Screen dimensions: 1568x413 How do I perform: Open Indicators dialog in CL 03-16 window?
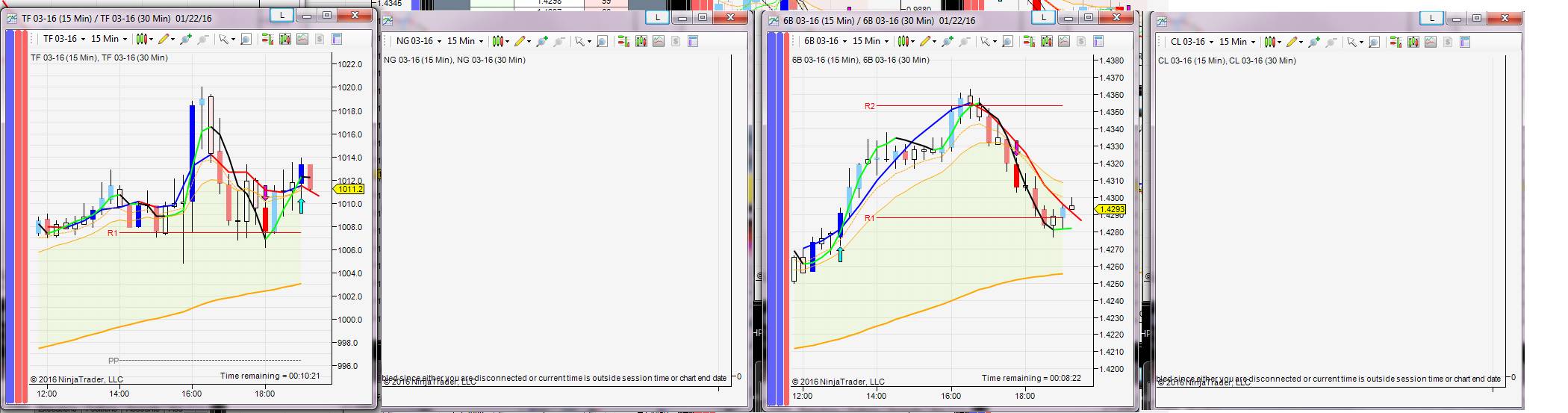coord(1430,42)
